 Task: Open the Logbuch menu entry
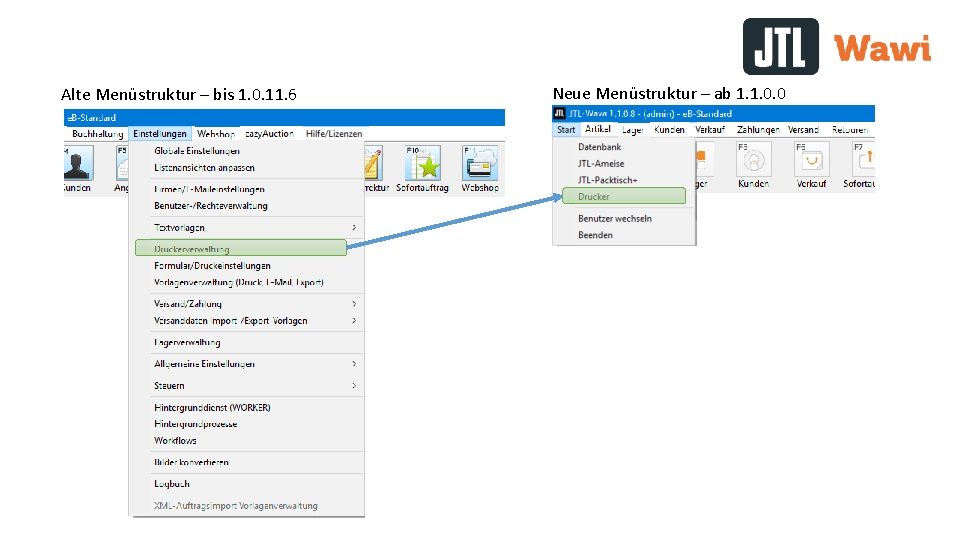171,484
